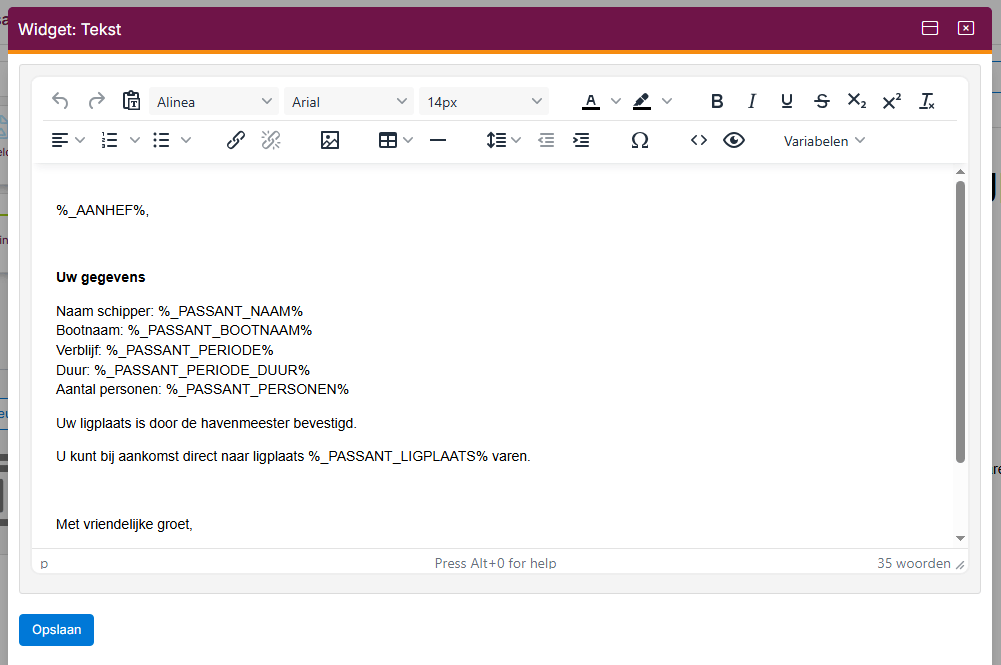This screenshot has height=665, width=1001.
Task: Toggle underline formatting
Action: coord(786,101)
